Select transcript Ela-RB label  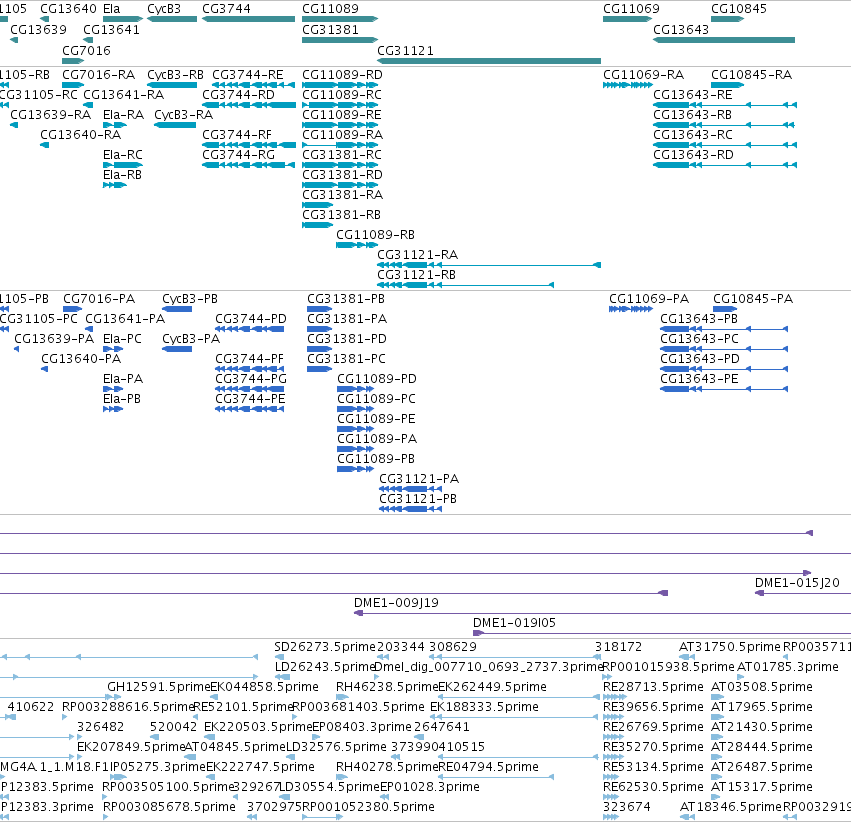pos(122,175)
